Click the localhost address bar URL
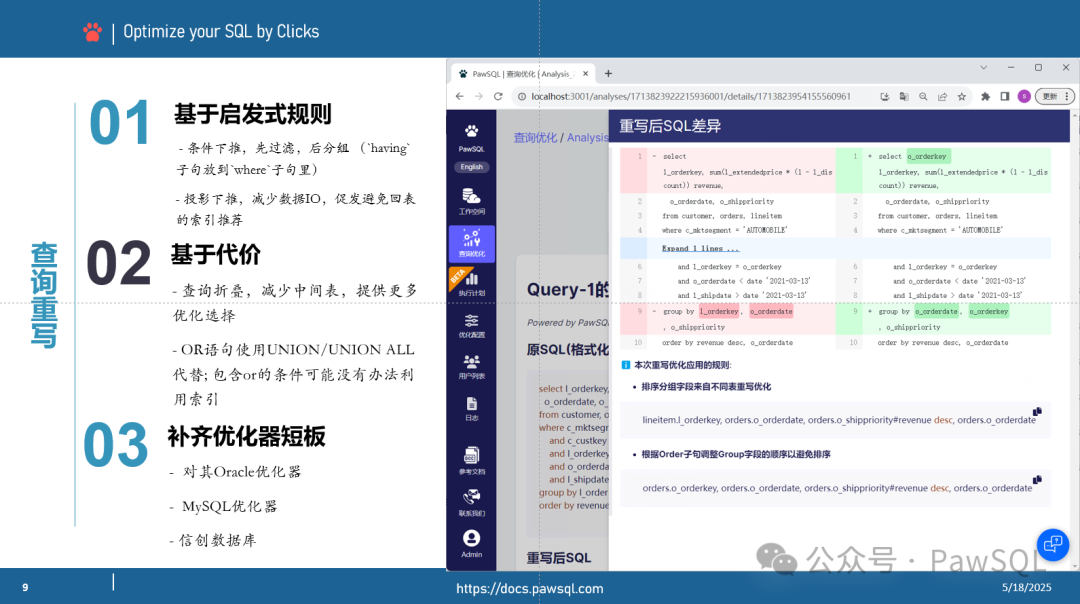This screenshot has height=604, width=1080. point(691,96)
